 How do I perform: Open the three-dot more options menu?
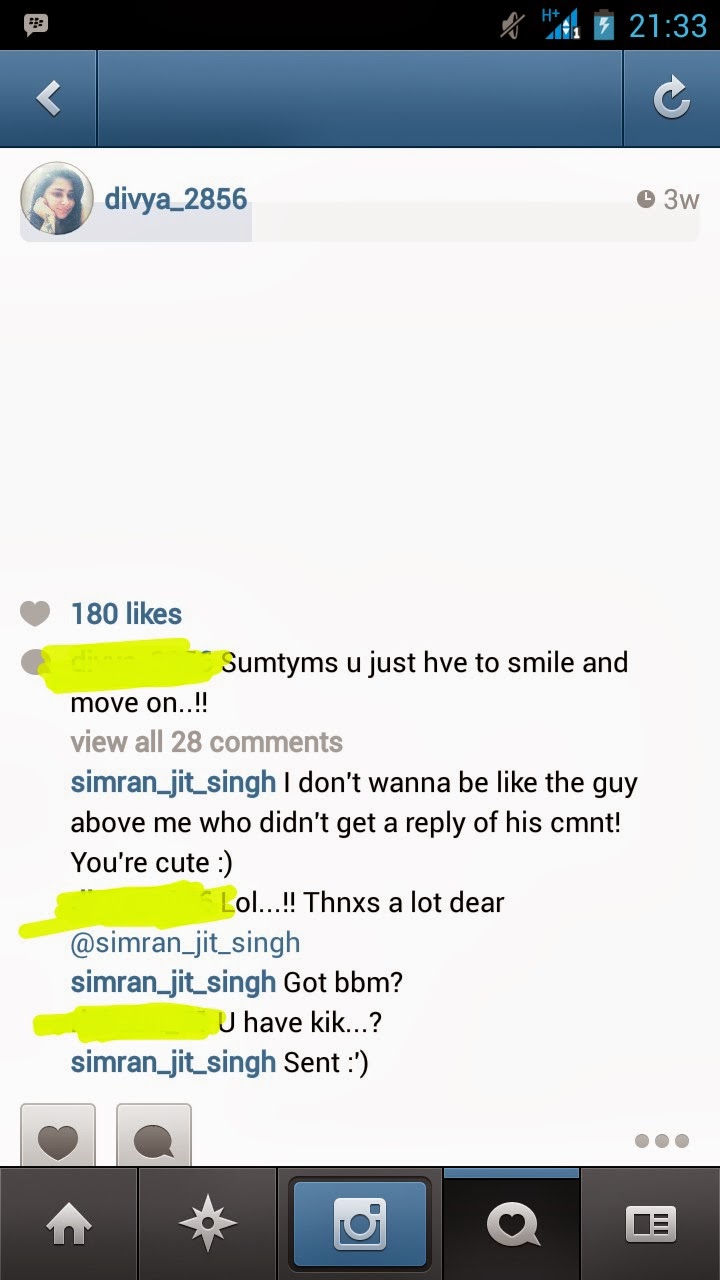(661, 1141)
